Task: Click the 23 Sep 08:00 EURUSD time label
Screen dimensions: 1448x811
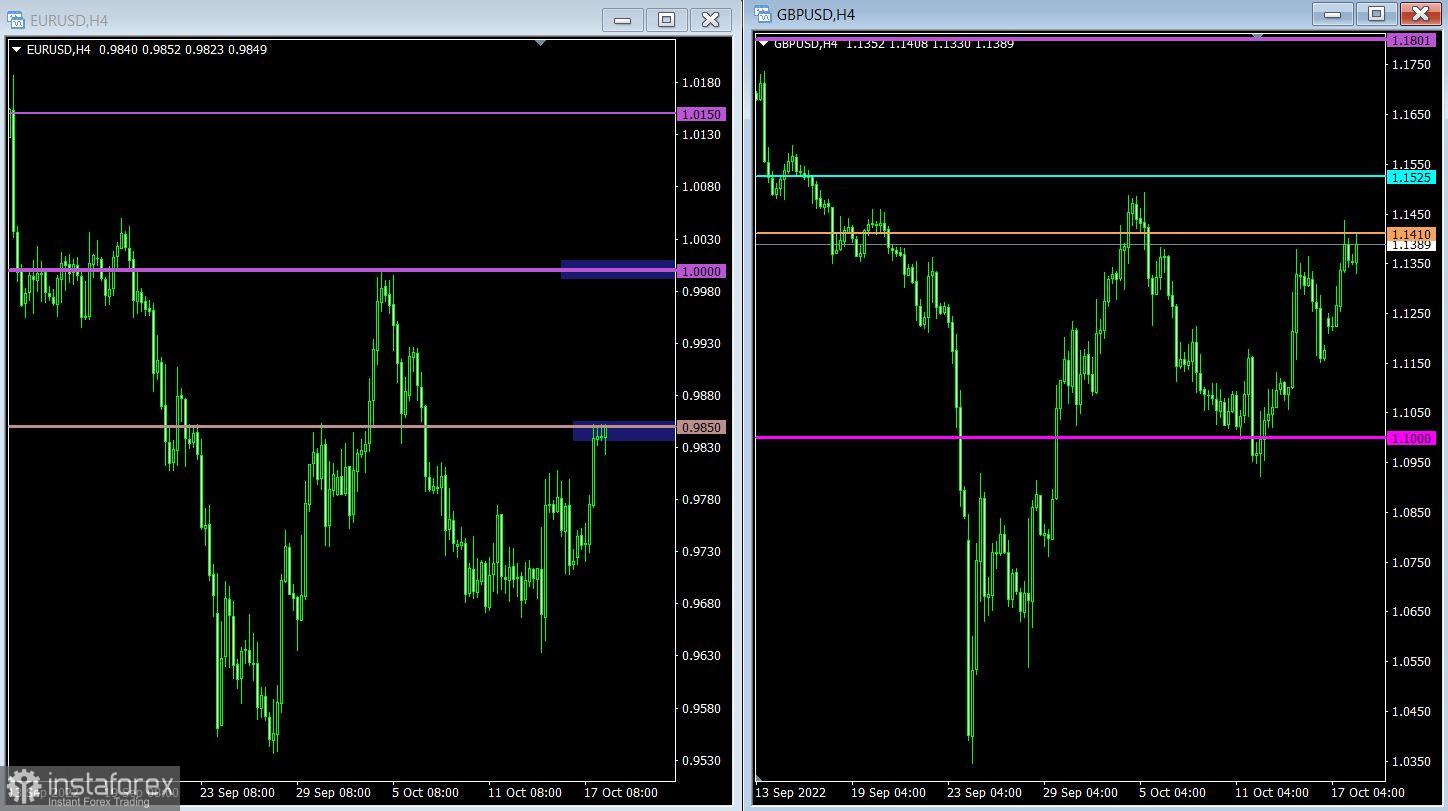Action: pos(237,793)
